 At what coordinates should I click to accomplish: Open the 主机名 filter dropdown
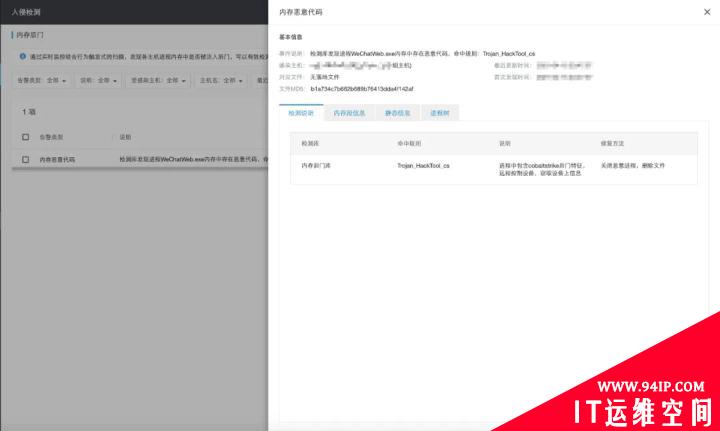tap(218, 80)
